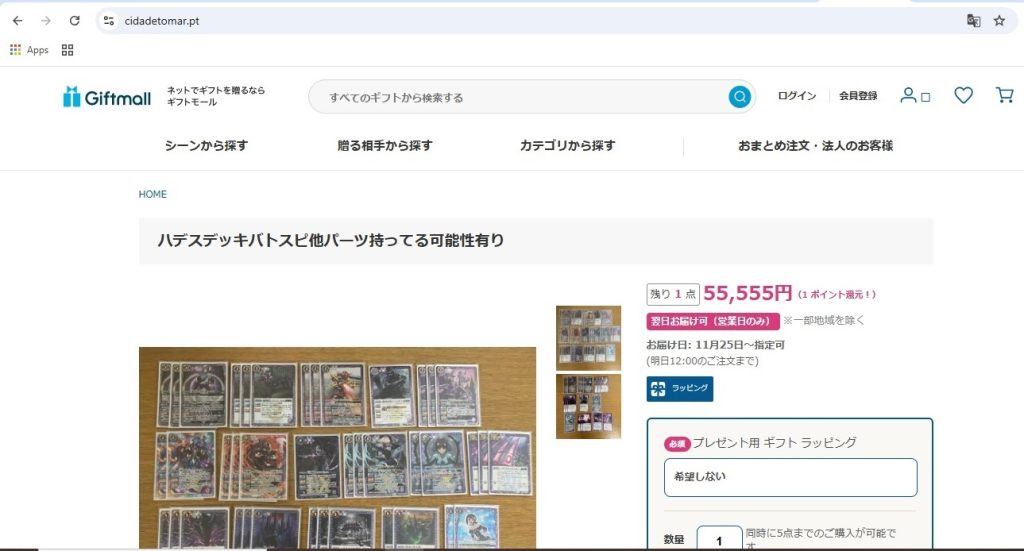The image size is (1024, 551).
Task: Click the browser forward arrow
Action: tap(46, 21)
